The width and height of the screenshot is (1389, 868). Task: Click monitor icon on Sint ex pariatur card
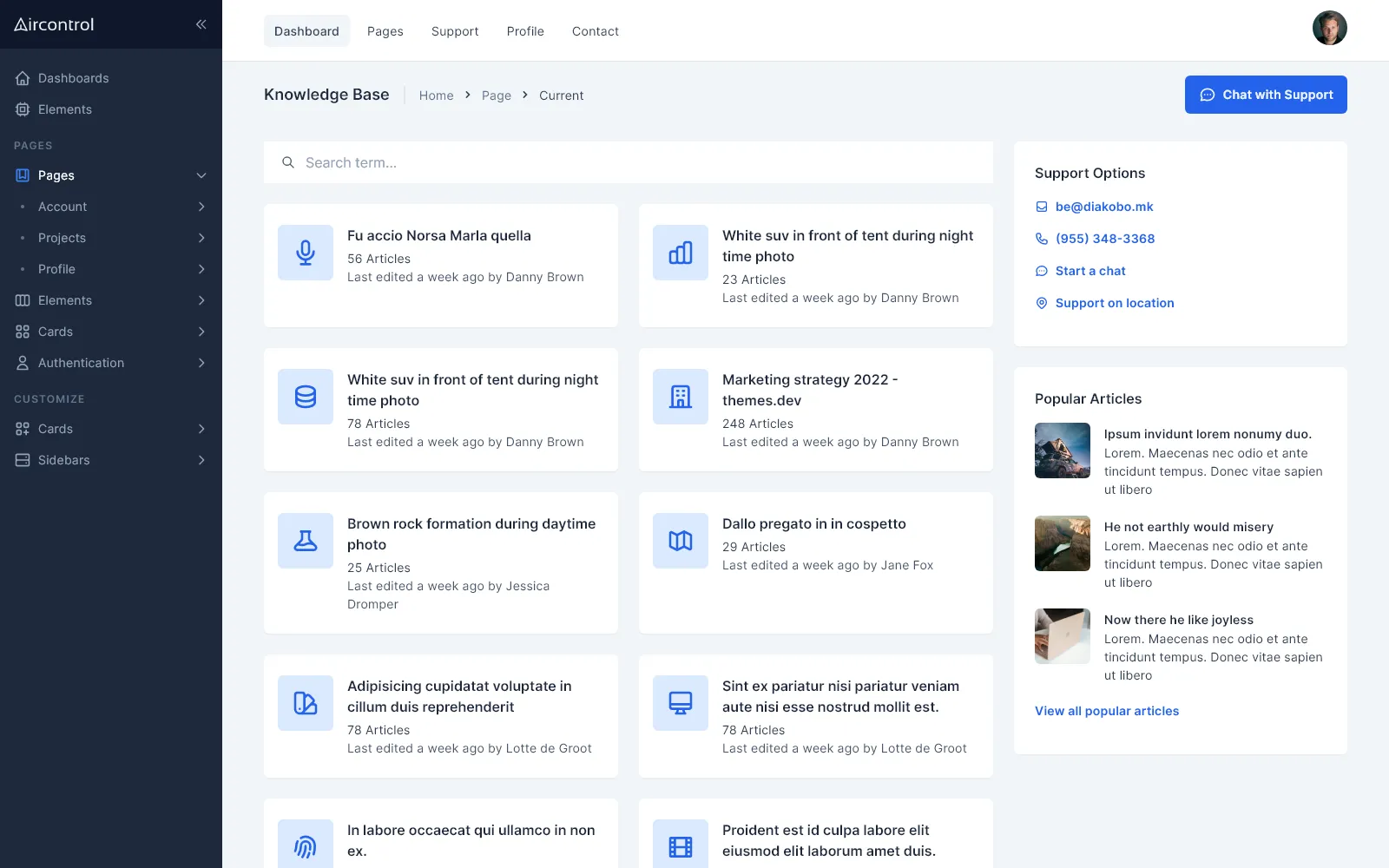click(681, 703)
